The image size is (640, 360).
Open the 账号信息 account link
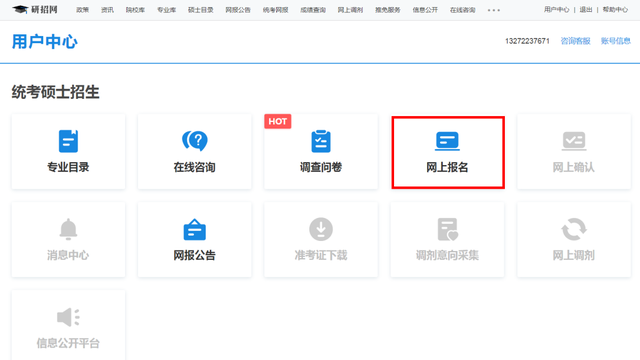tap(616, 41)
